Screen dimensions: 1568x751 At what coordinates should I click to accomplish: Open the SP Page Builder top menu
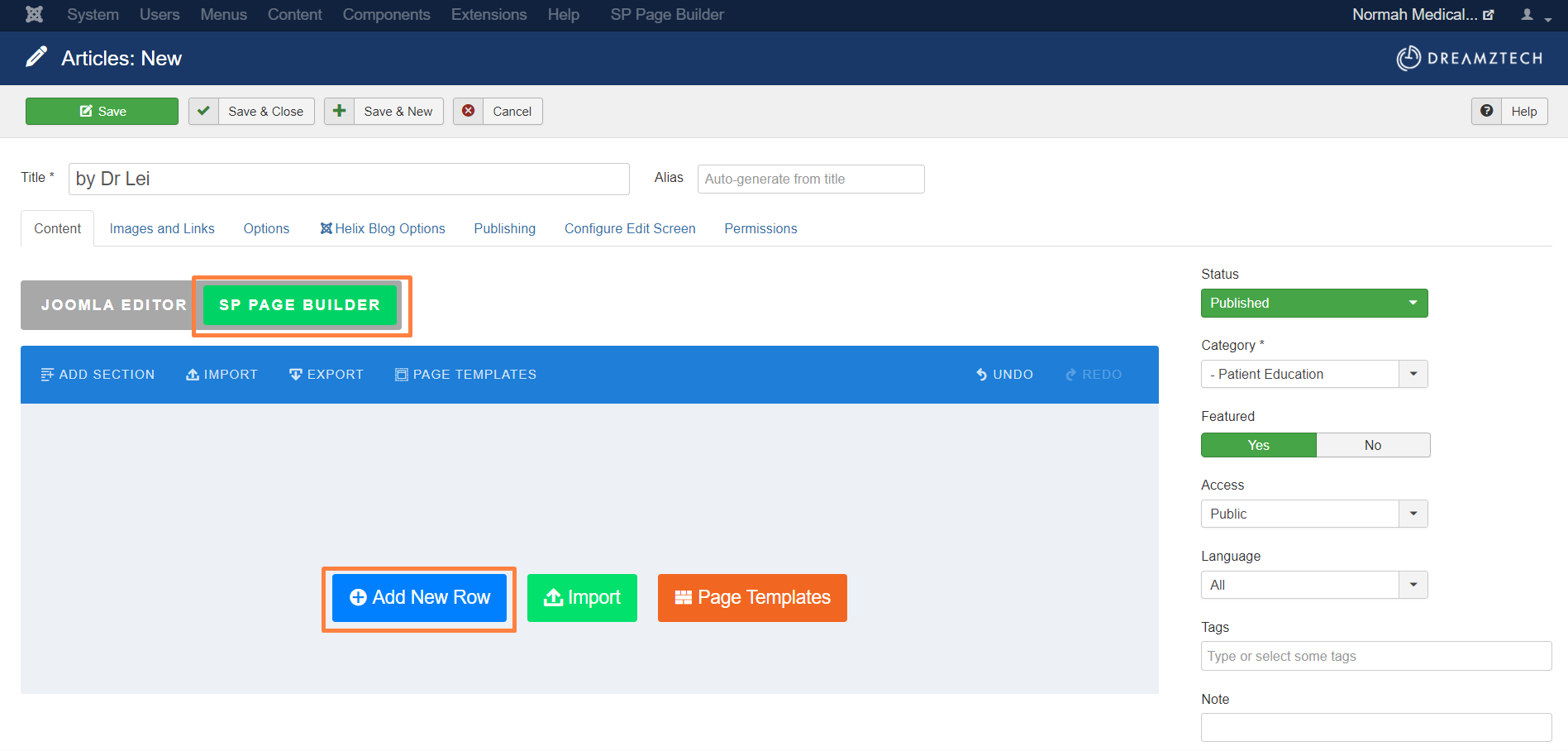(667, 14)
